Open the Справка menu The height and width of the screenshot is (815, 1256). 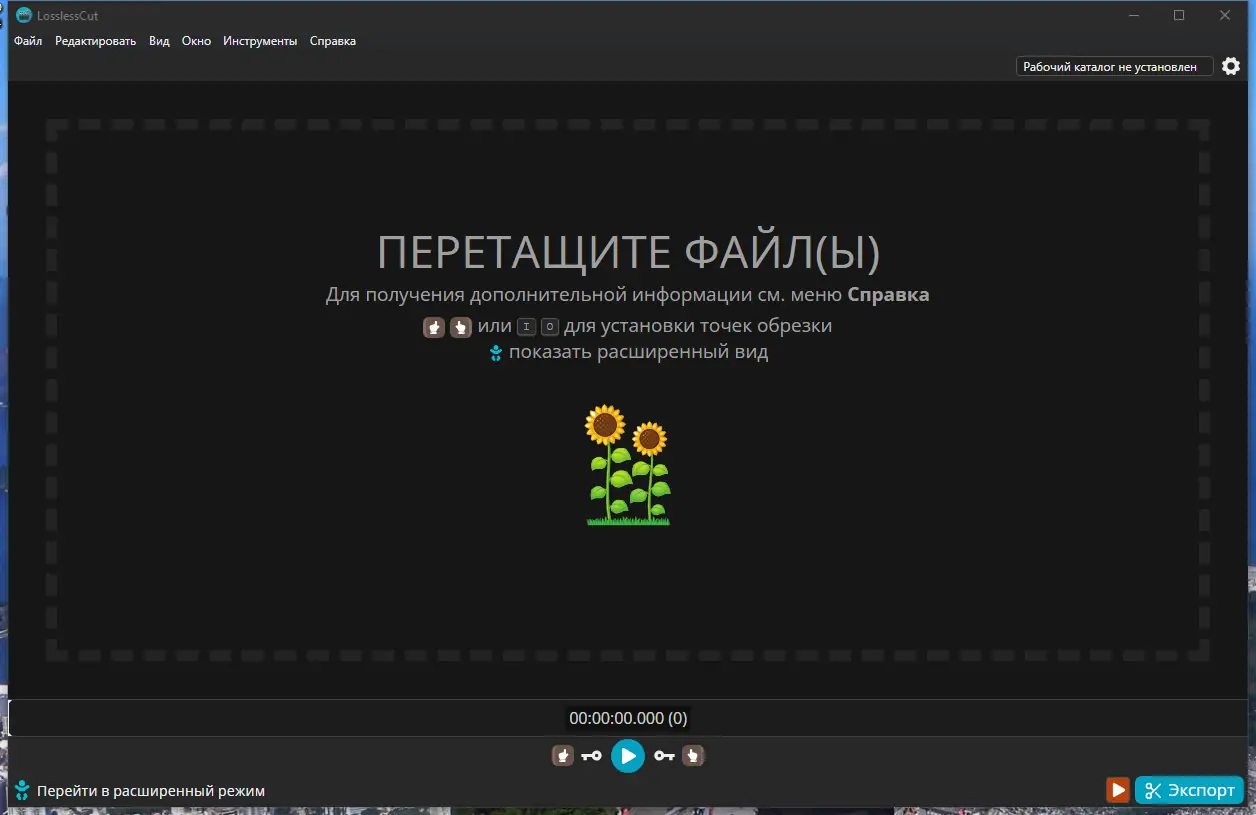click(x=332, y=41)
